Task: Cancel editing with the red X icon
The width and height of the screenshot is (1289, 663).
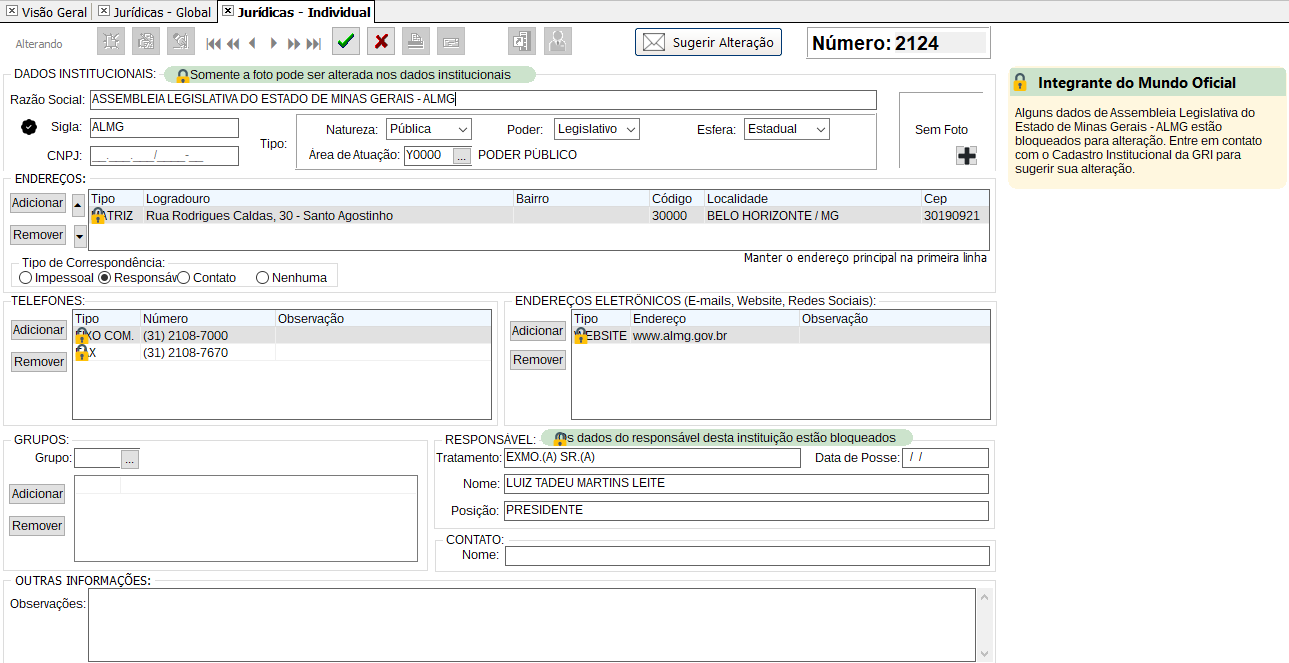Action: 381,42
